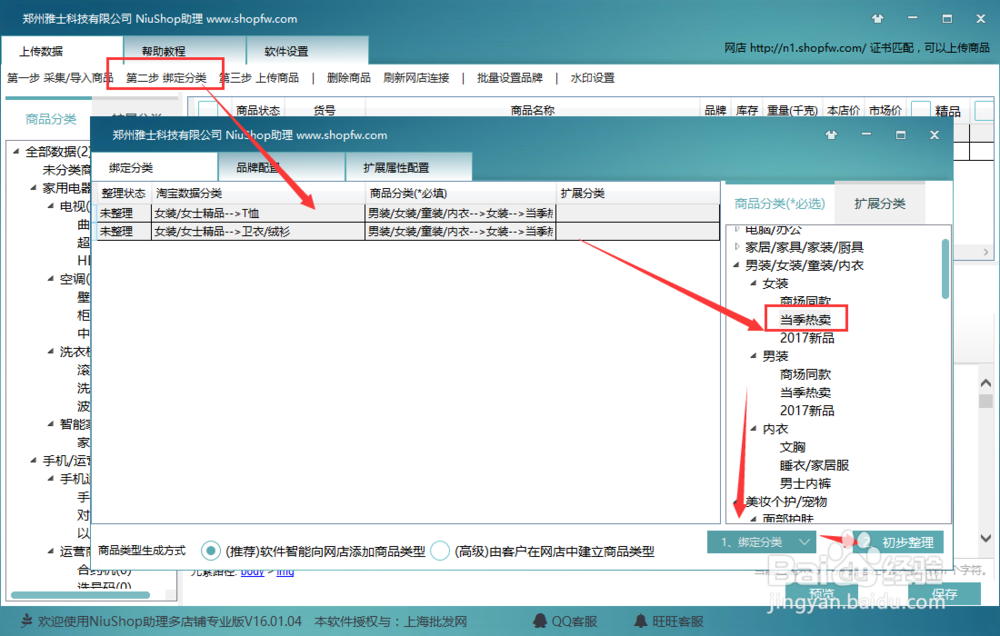The image size is (1000, 636).
Task: Click right arrow of the product table horizontal scrollbar
Action: (986, 252)
